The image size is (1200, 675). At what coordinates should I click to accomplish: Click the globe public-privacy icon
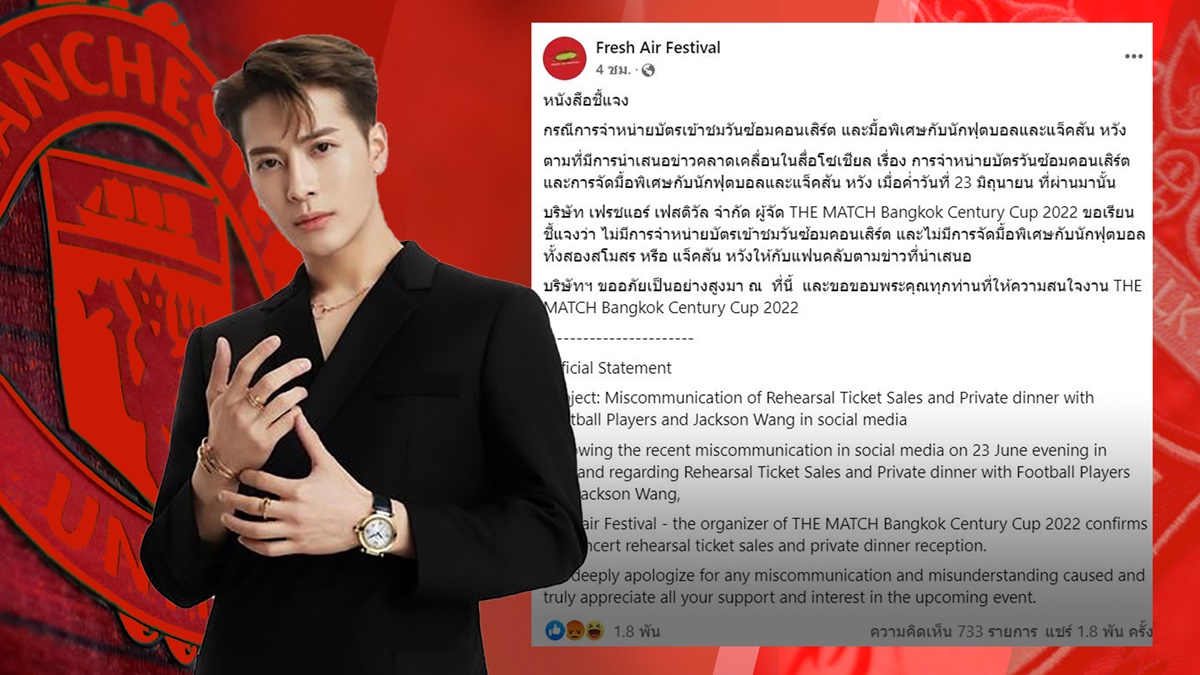click(x=648, y=70)
